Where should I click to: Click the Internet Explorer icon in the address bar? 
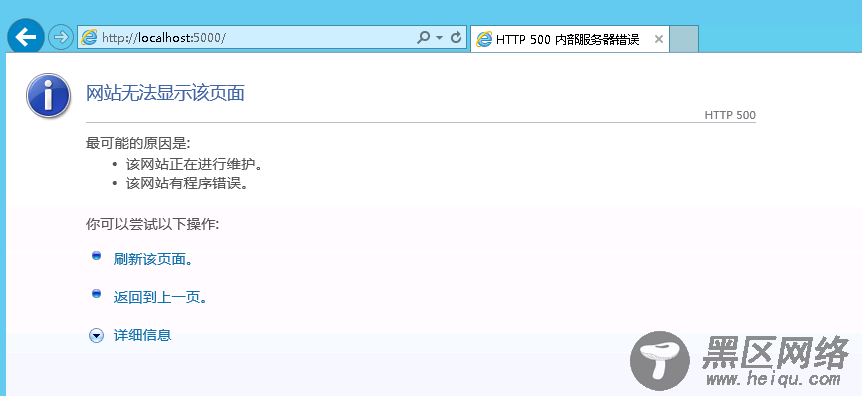pos(89,37)
